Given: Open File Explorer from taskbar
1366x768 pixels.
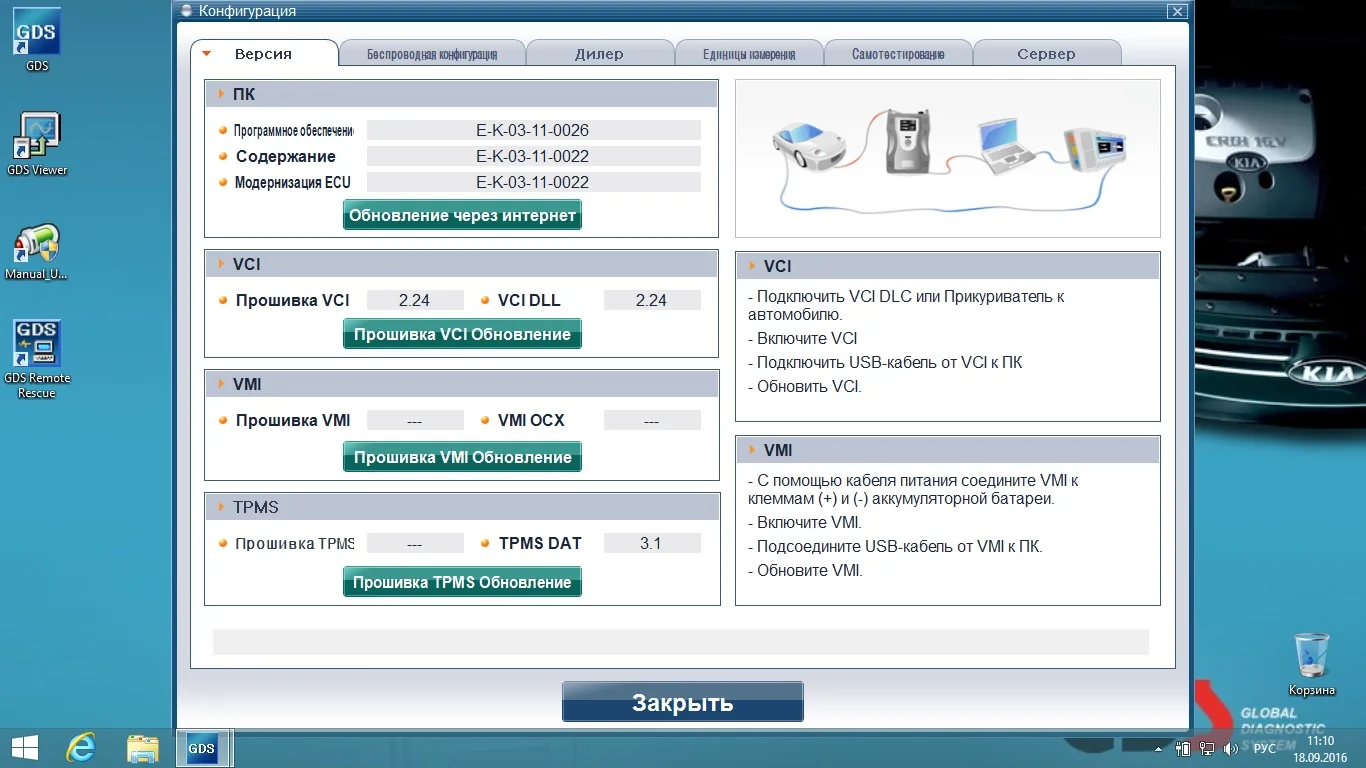Looking at the screenshot, I should [x=143, y=748].
